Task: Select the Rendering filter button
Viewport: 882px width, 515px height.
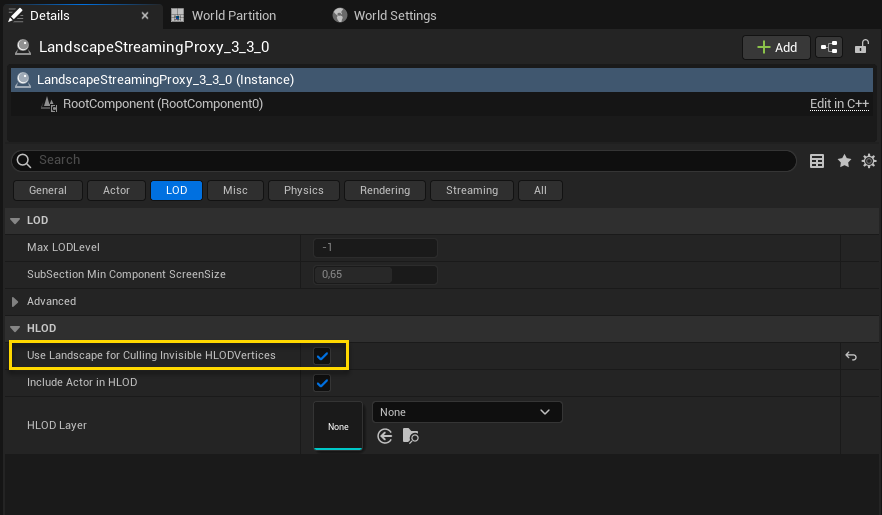Action: click(x=385, y=191)
